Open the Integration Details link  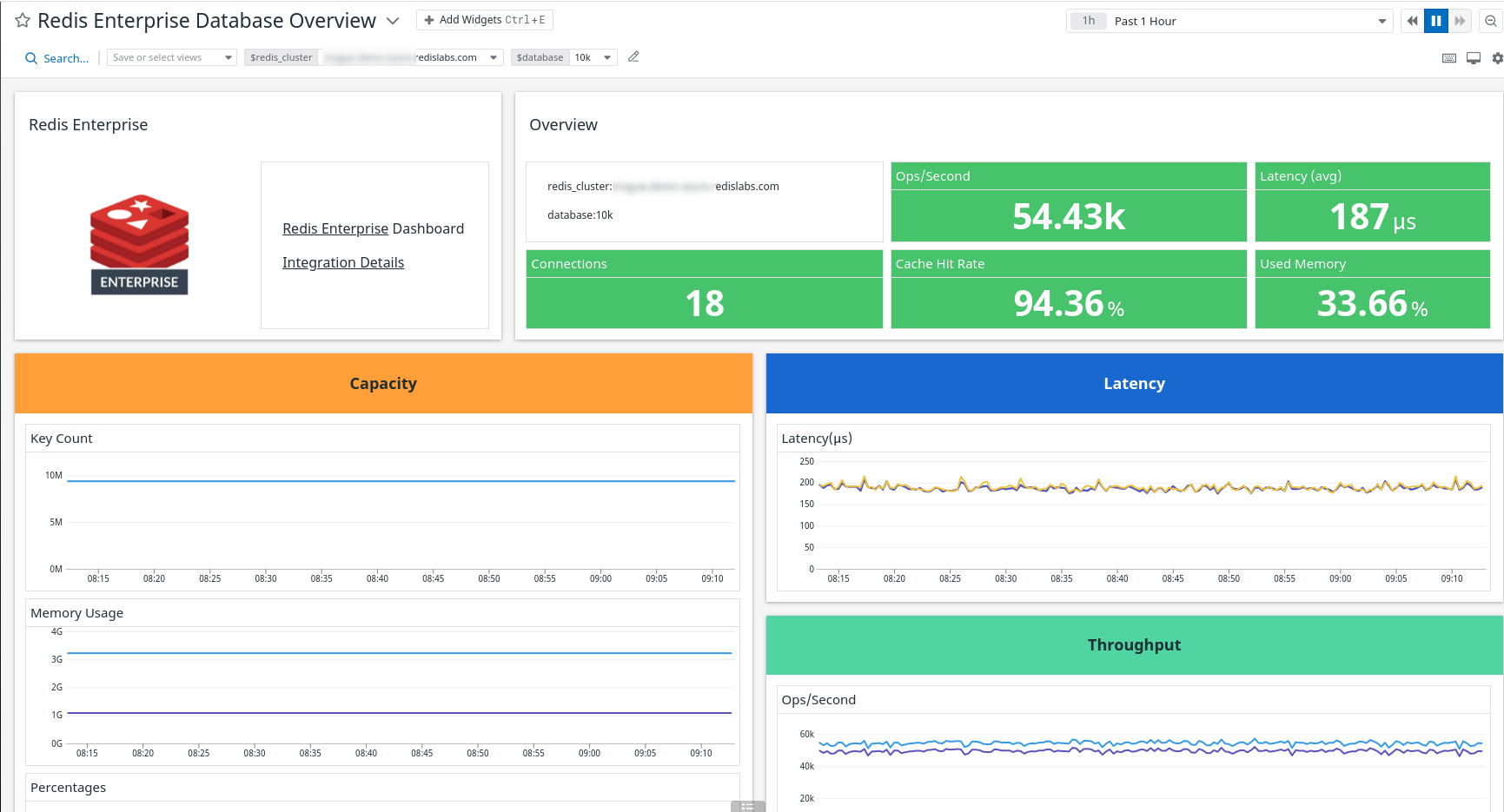pos(343,262)
